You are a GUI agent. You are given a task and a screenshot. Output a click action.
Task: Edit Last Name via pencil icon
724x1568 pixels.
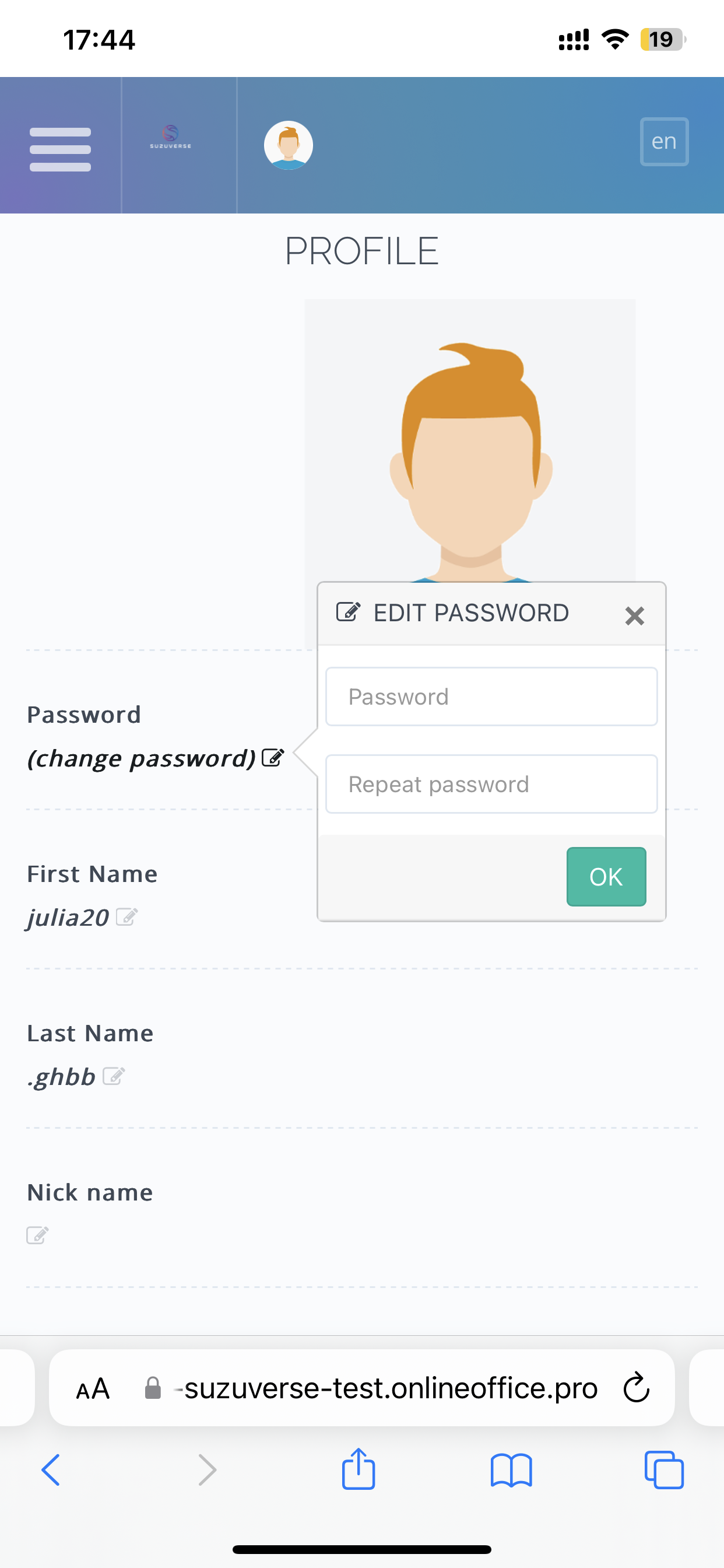click(x=114, y=1076)
